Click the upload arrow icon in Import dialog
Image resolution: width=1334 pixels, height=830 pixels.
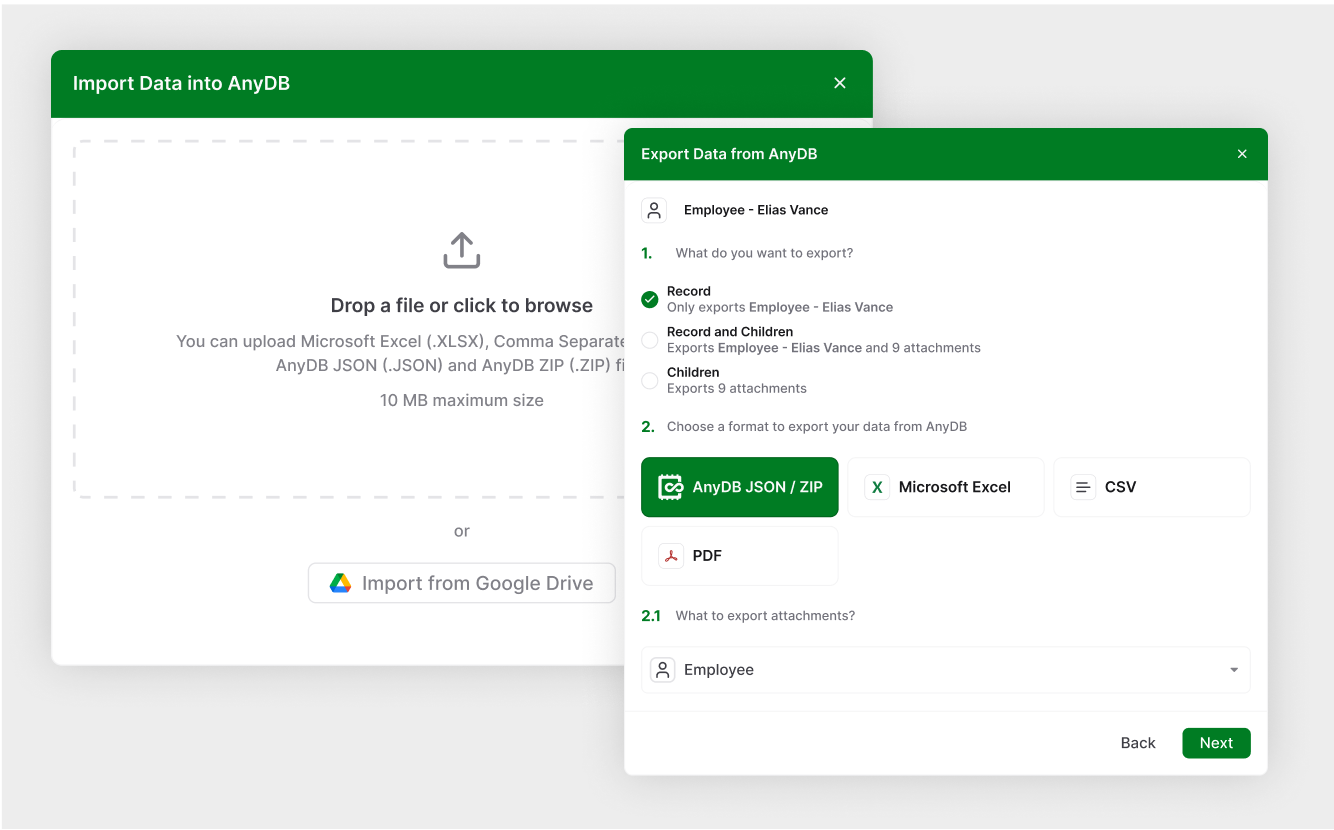point(461,251)
